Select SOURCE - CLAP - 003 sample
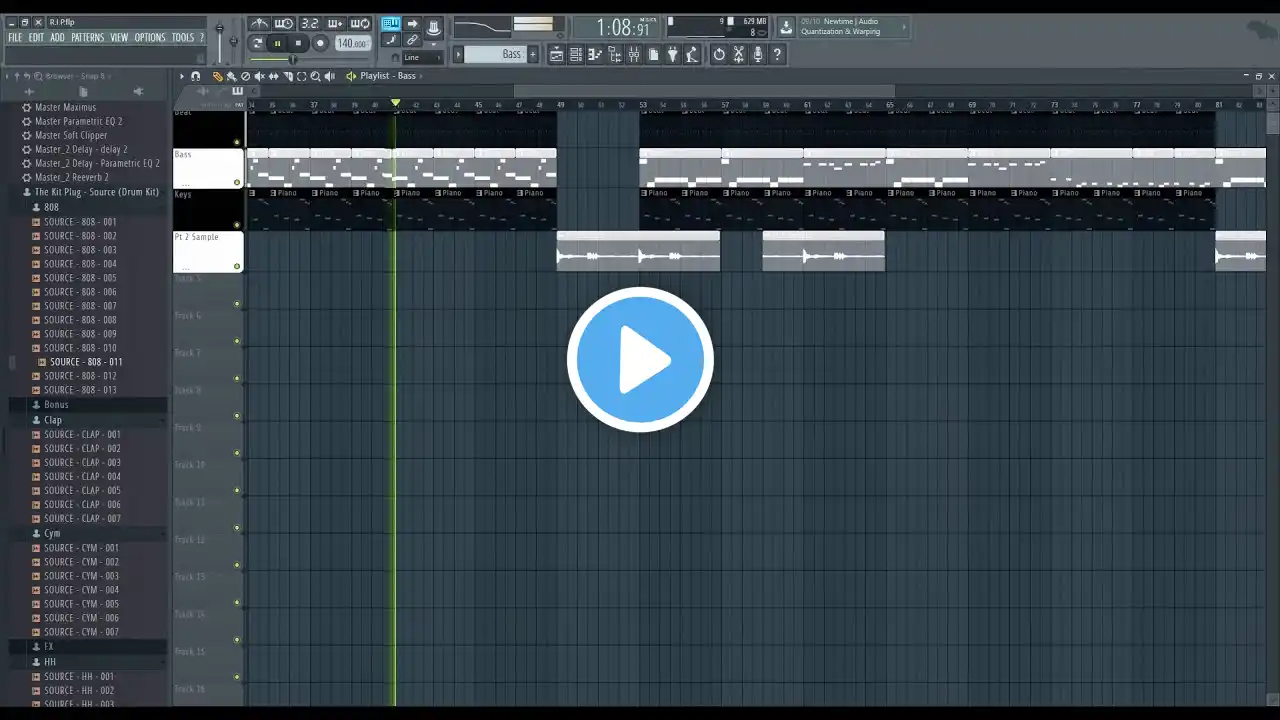 pyautogui.click(x=82, y=463)
